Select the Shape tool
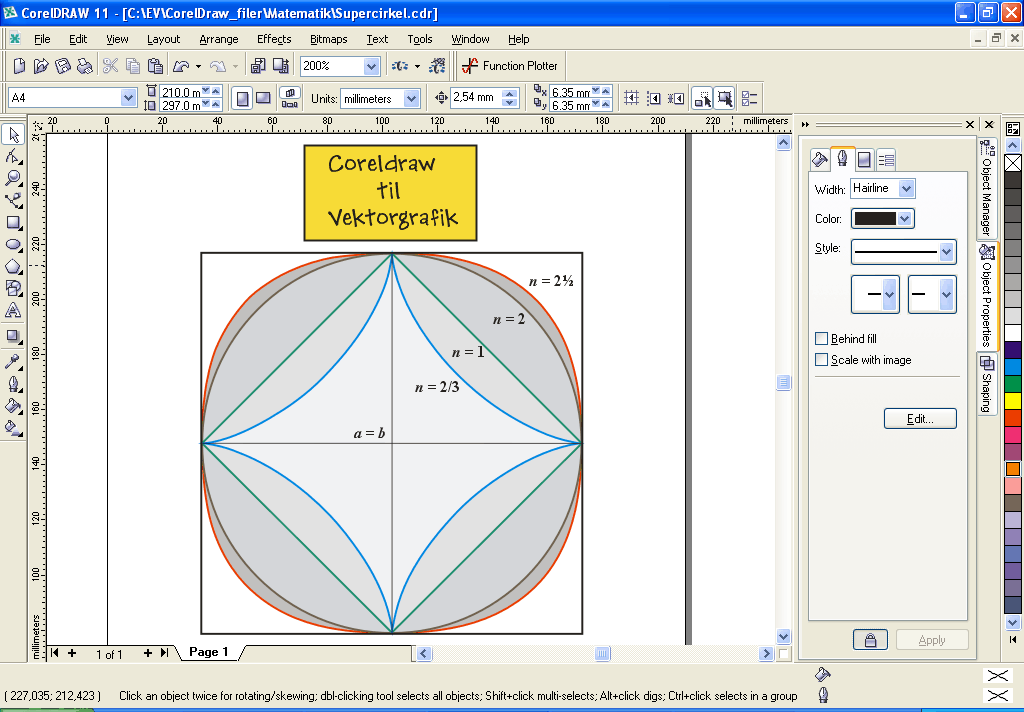This screenshot has height=712, width=1024. click(13, 157)
